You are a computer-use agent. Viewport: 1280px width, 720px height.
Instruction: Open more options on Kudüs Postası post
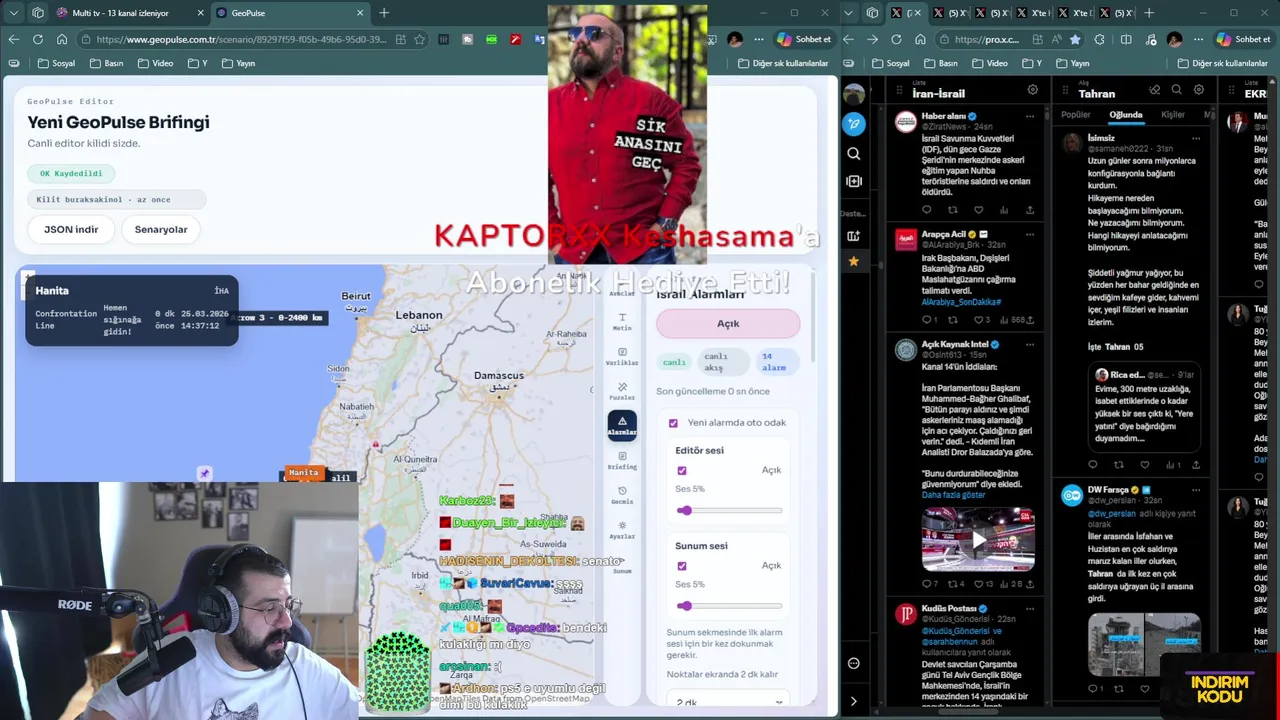[1029, 609]
